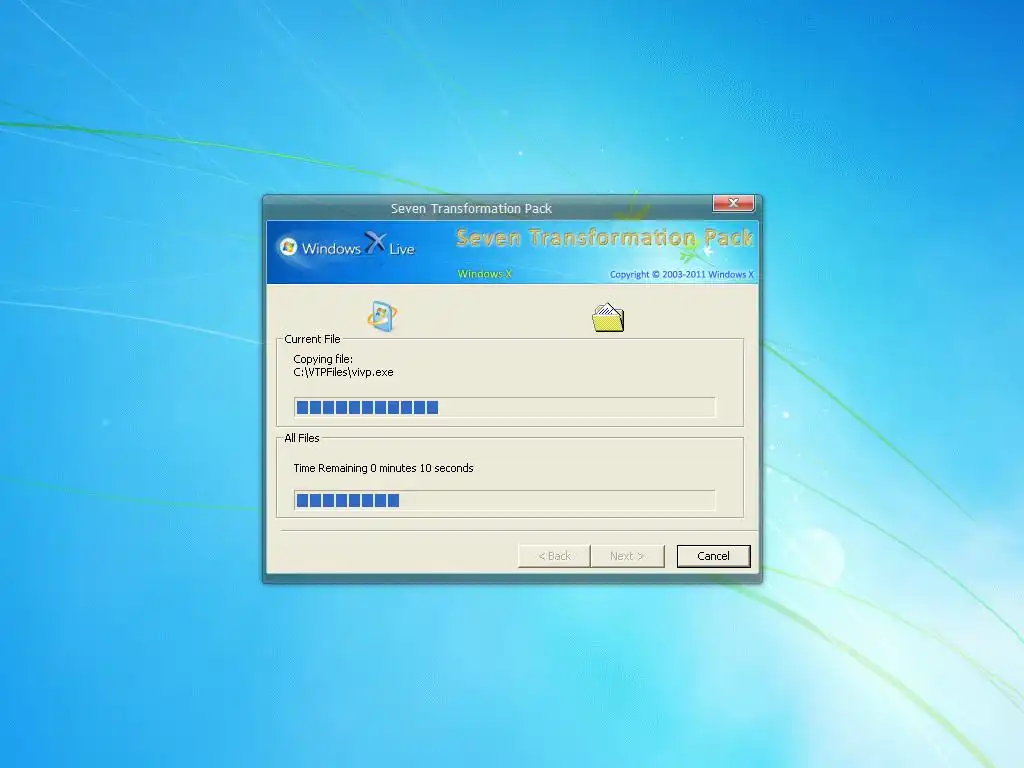Click the All Files progress bar
Screen dimensions: 1024x768
pyautogui.click(x=505, y=500)
